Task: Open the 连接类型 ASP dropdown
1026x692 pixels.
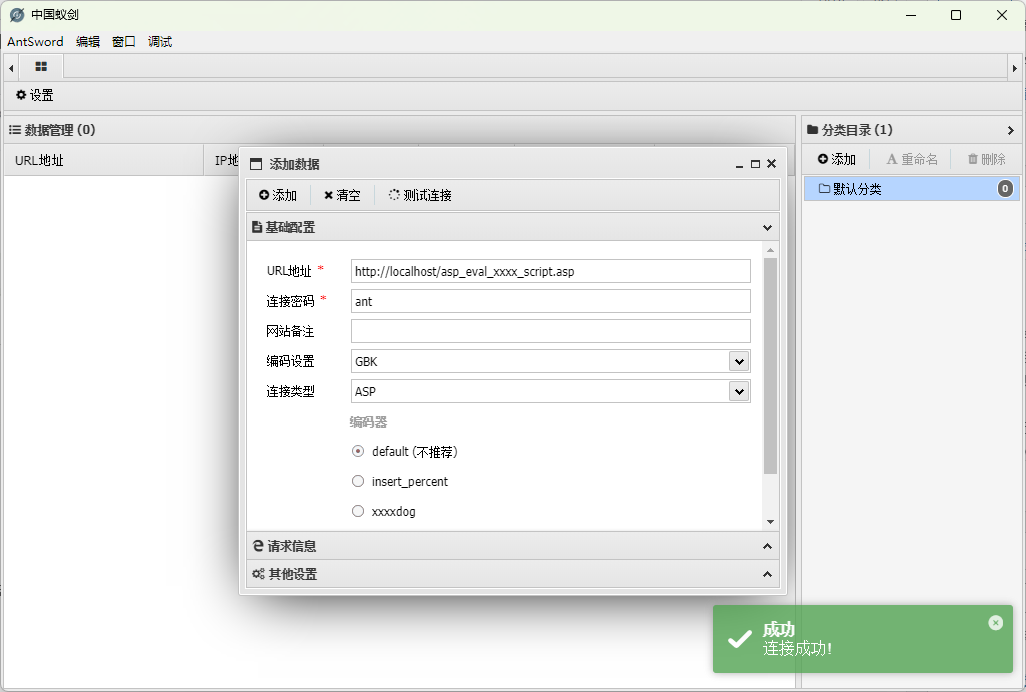Action: click(x=739, y=391)
